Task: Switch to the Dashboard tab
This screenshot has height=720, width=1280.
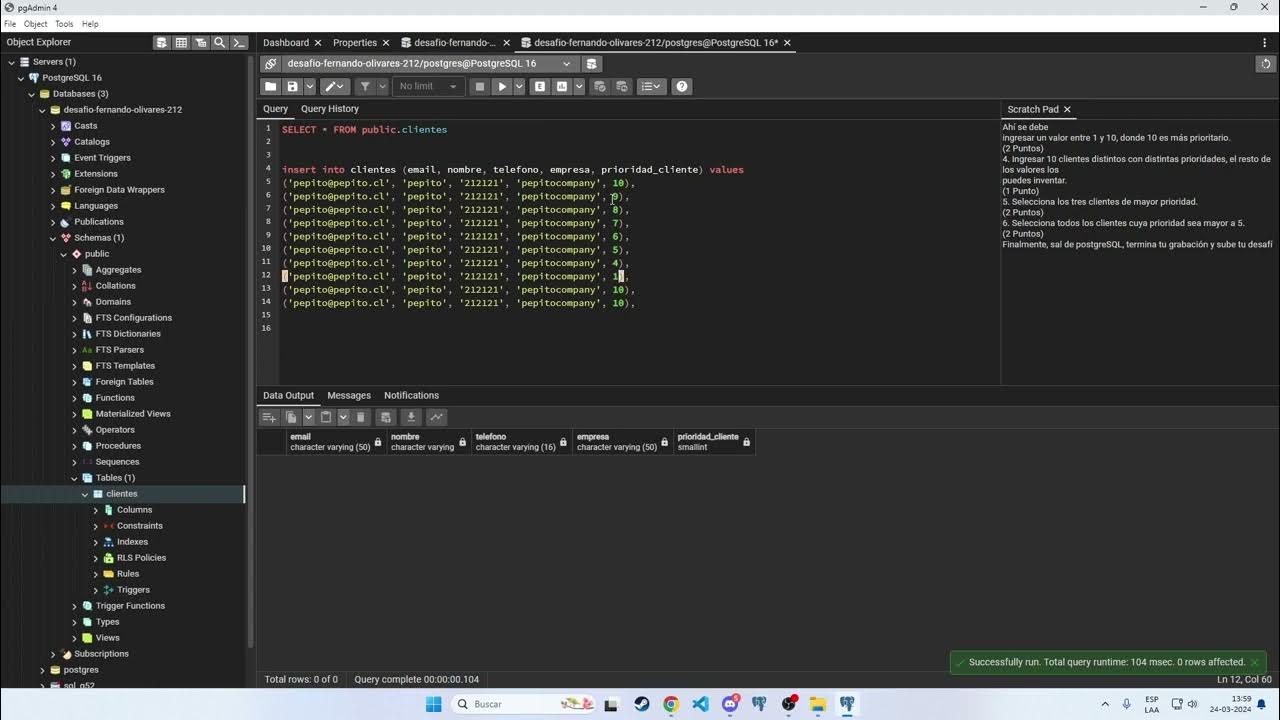Action: [286, 43]
